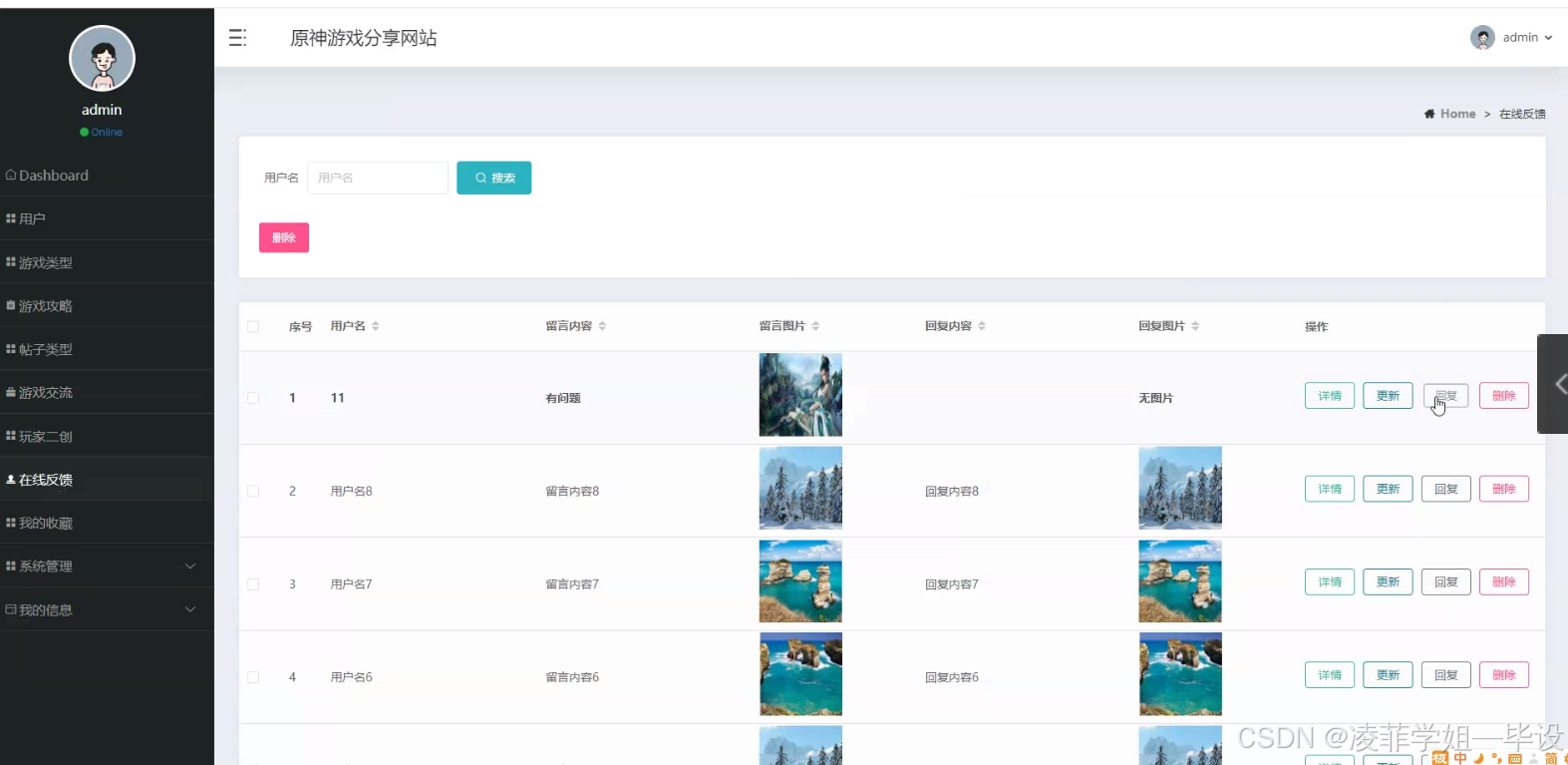
Task: Open the 游戏类型 sidebar menu
Action: coord(107,262)
